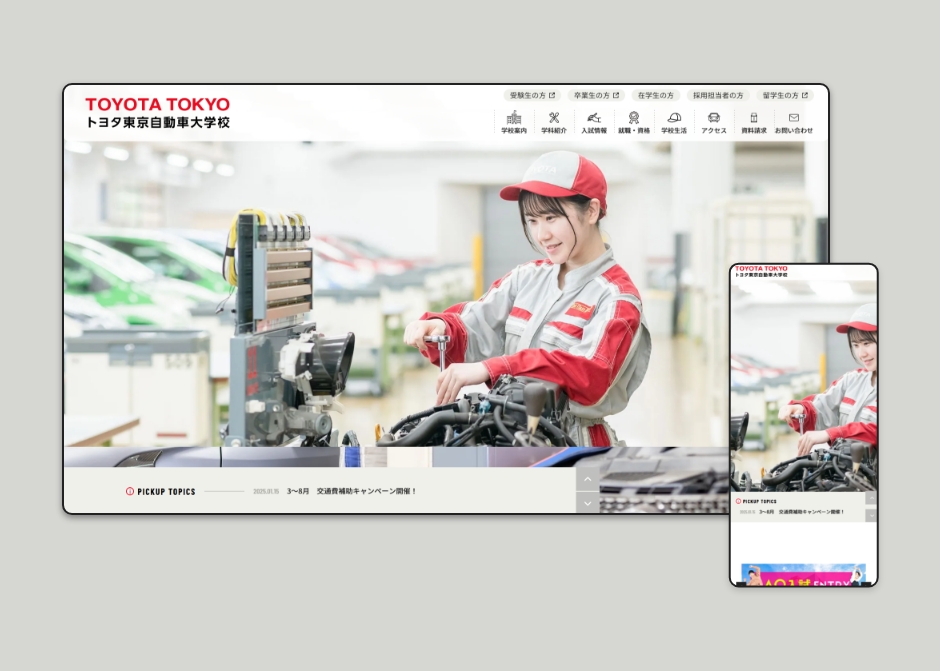The image size is (940, 671).
Task: Click the 就職・資格 medal icon
Action: (633, 119)
